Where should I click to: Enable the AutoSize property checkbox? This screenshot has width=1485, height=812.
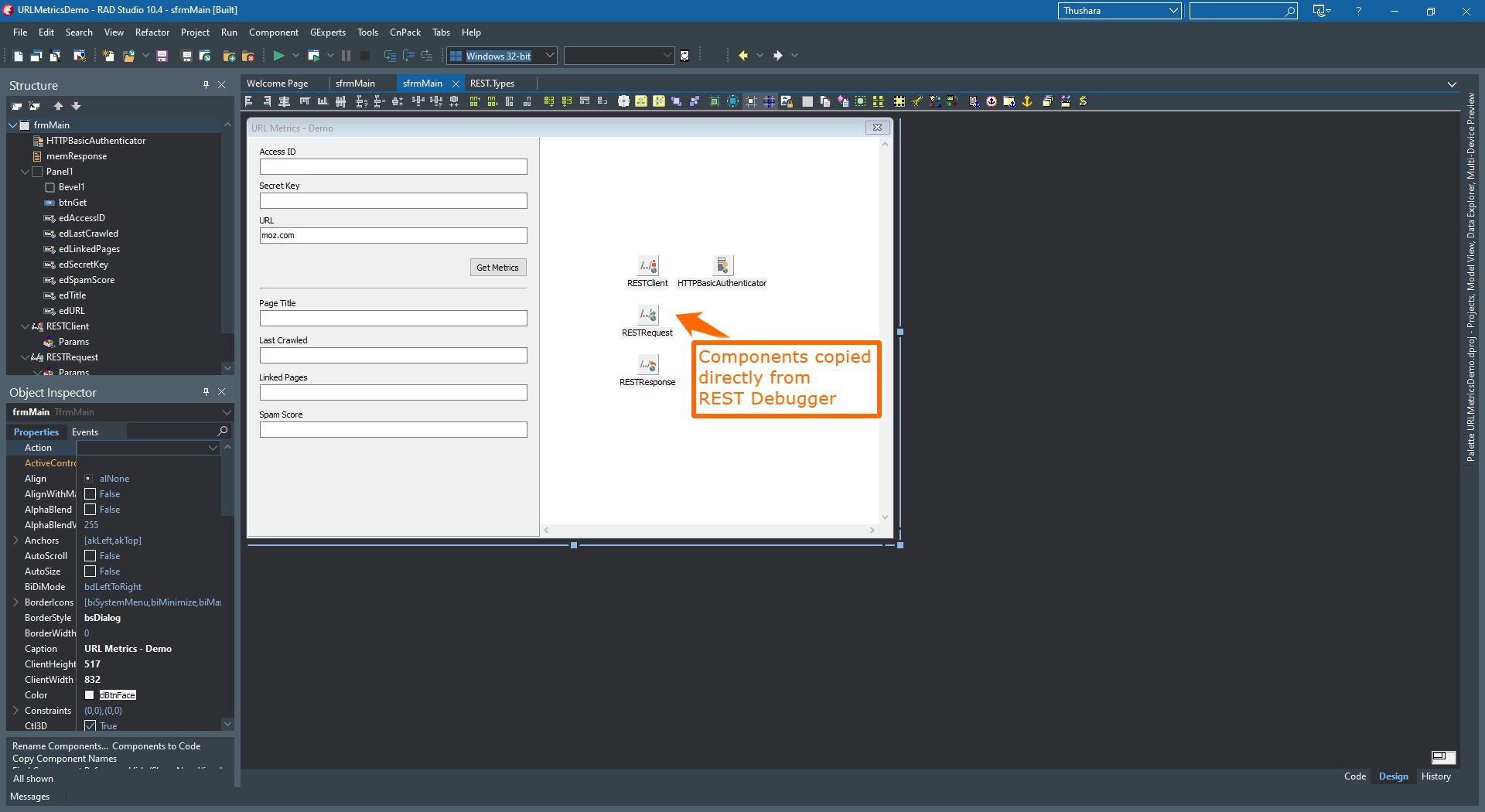(90, 571)
